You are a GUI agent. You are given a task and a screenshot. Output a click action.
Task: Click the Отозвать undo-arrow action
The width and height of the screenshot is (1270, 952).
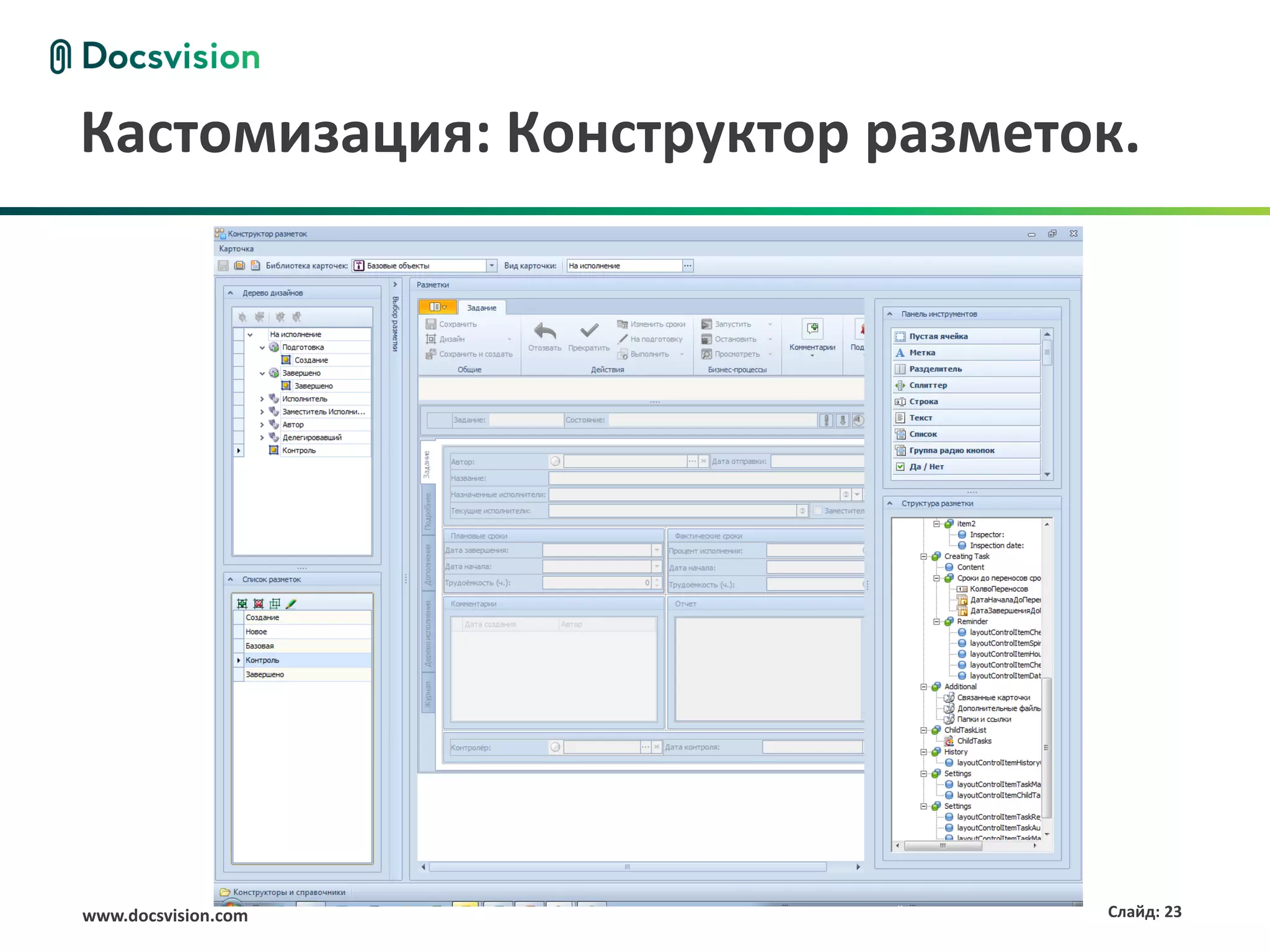tap(544, 337)
